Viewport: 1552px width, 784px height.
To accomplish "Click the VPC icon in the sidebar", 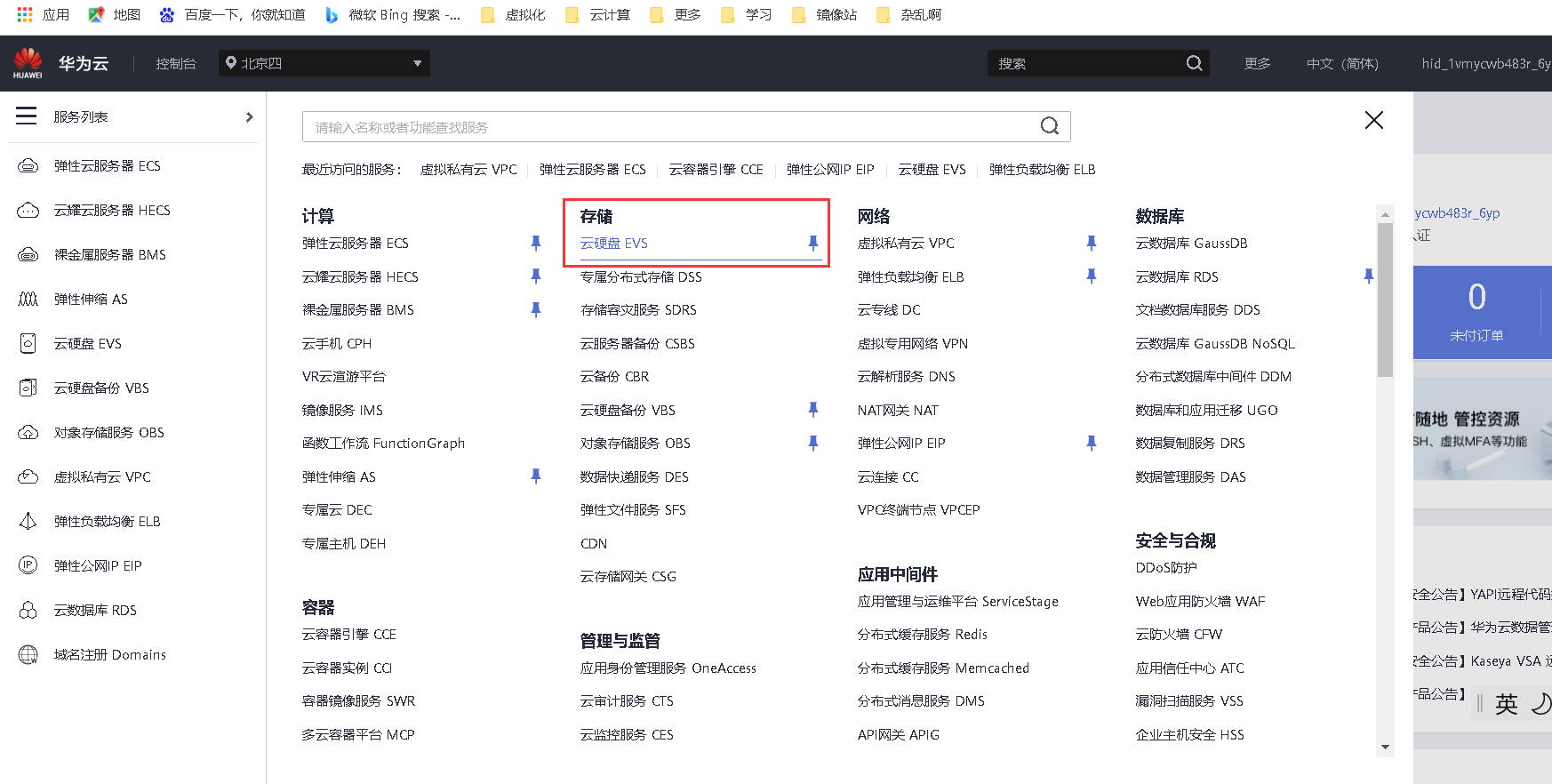I will coord(28,477).
